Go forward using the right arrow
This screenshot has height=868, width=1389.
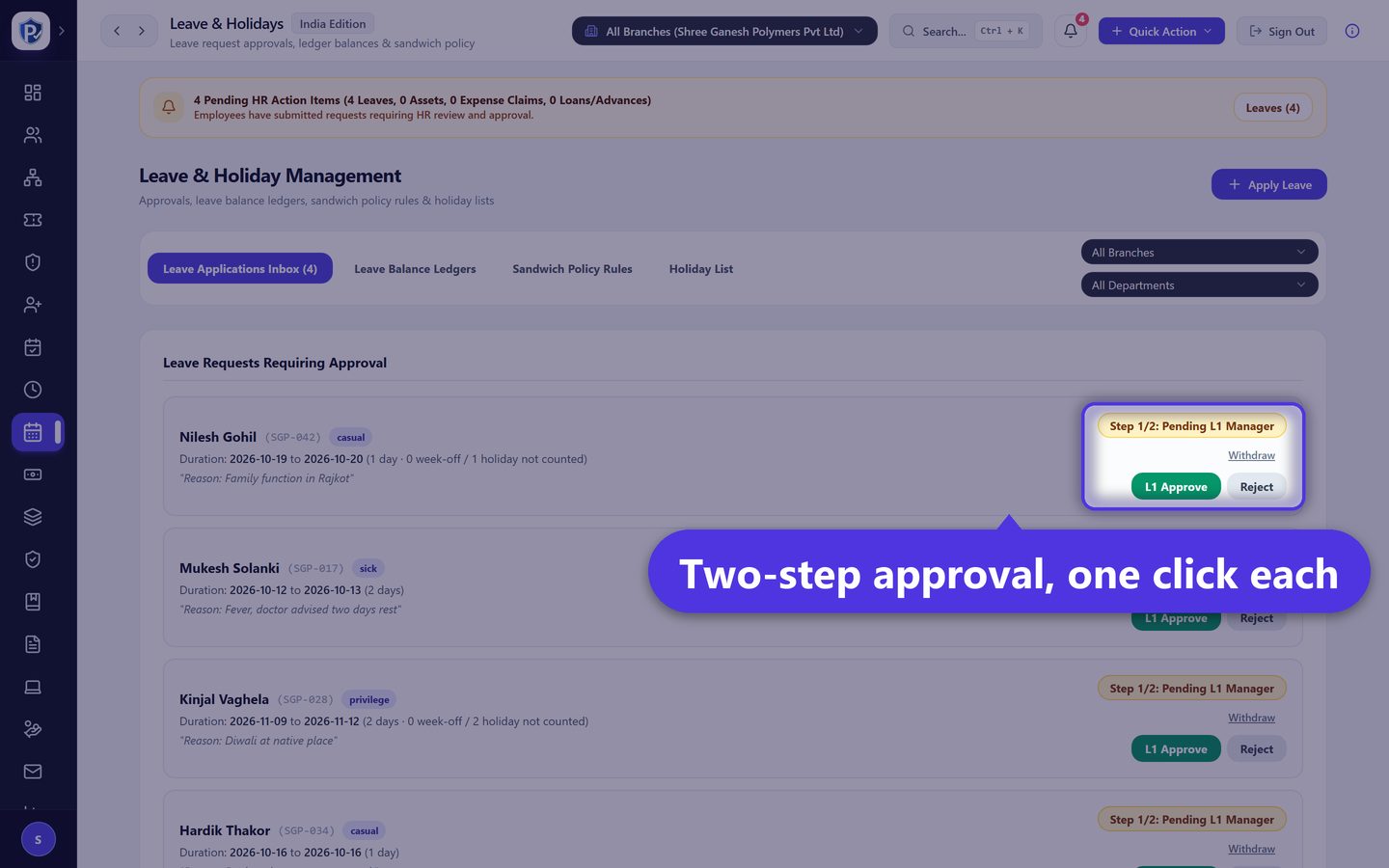click(x=142, y=31)
